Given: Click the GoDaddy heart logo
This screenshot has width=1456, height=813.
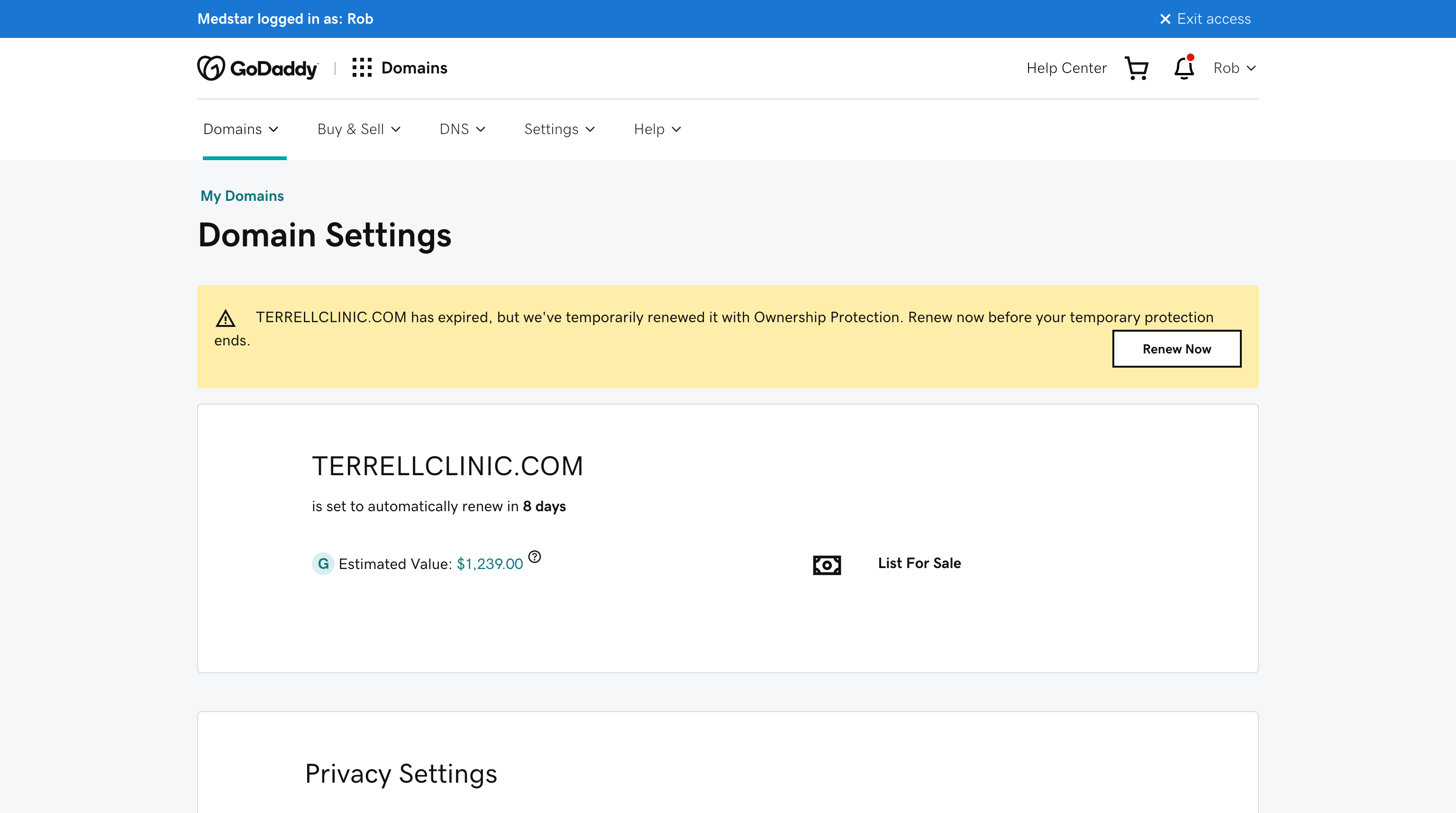Looking at the screenshot, I should (211, 68).
